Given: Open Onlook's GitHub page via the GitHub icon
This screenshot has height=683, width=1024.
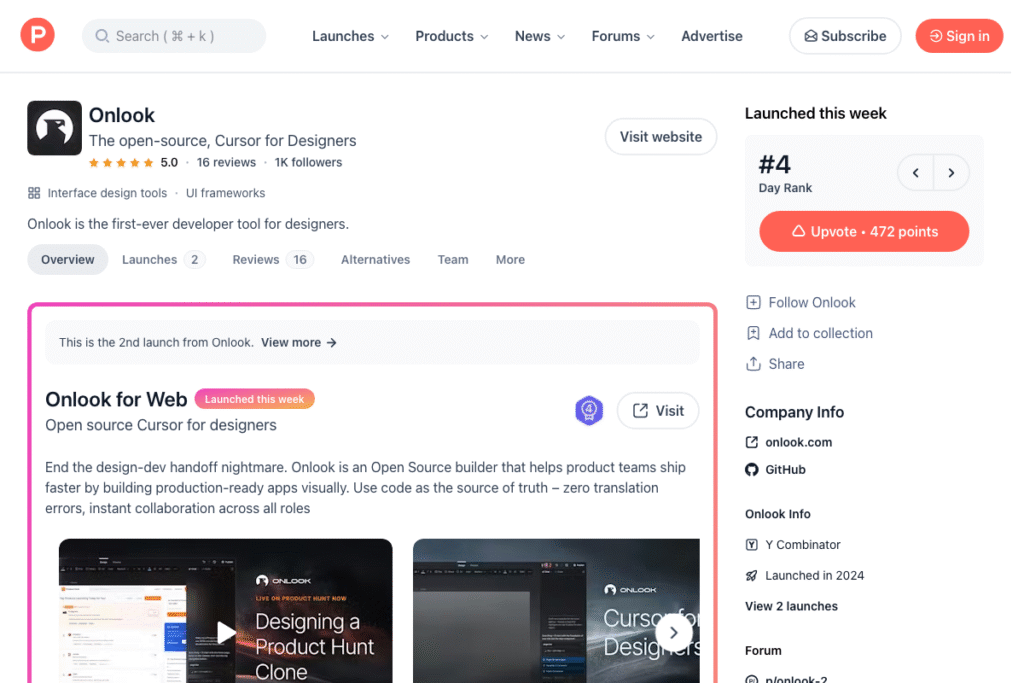Looking at the screenshot, I should tap(751, 469).
